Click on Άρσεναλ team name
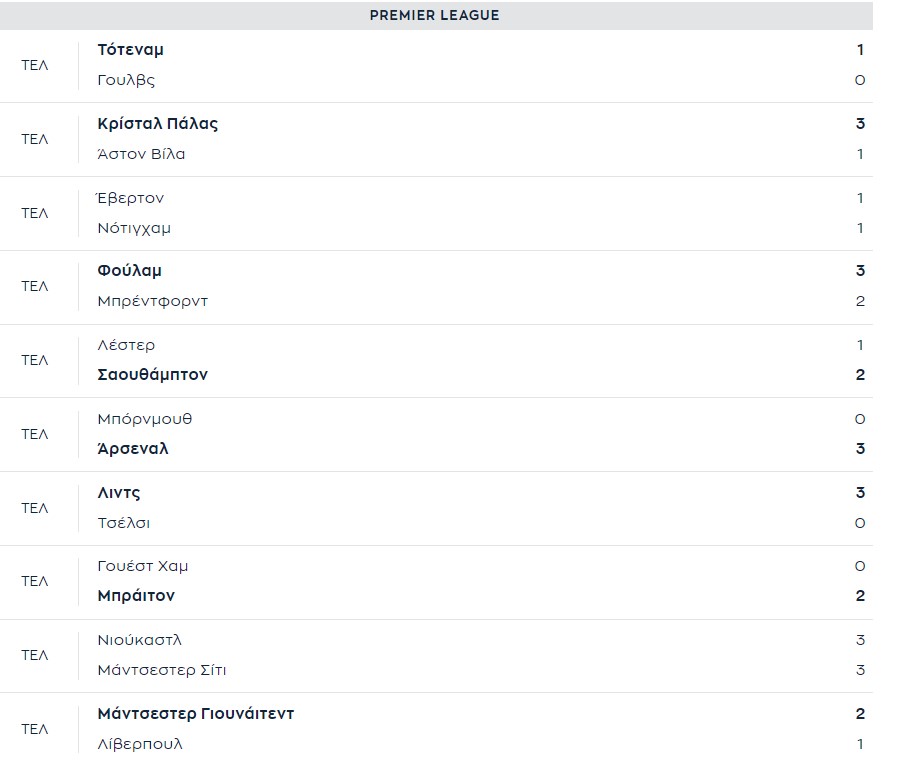Image resolution: width=900 pixels, height=766 pixels. [133, 449]
